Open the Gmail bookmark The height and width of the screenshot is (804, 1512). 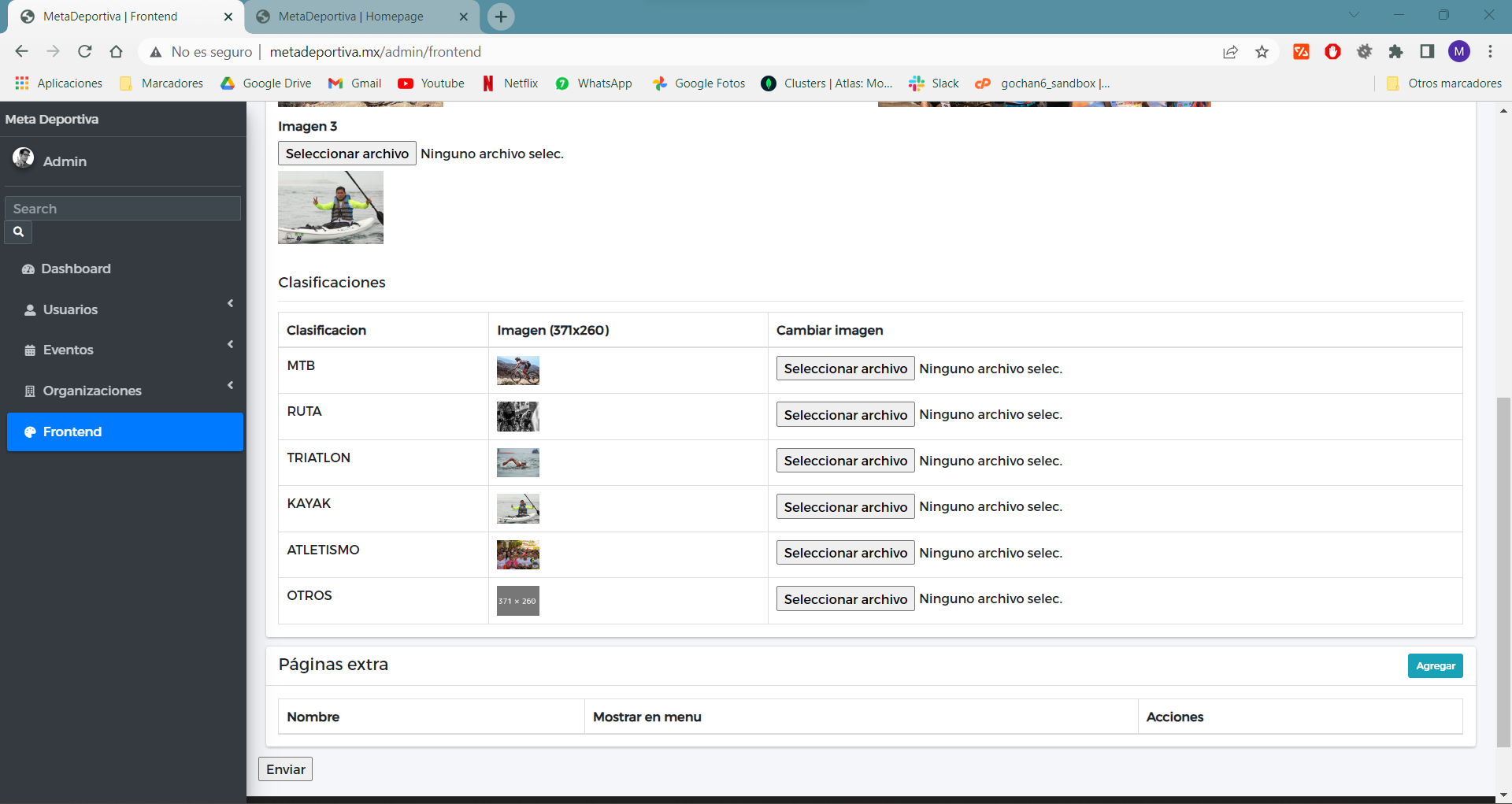click(x=355, y=83)
